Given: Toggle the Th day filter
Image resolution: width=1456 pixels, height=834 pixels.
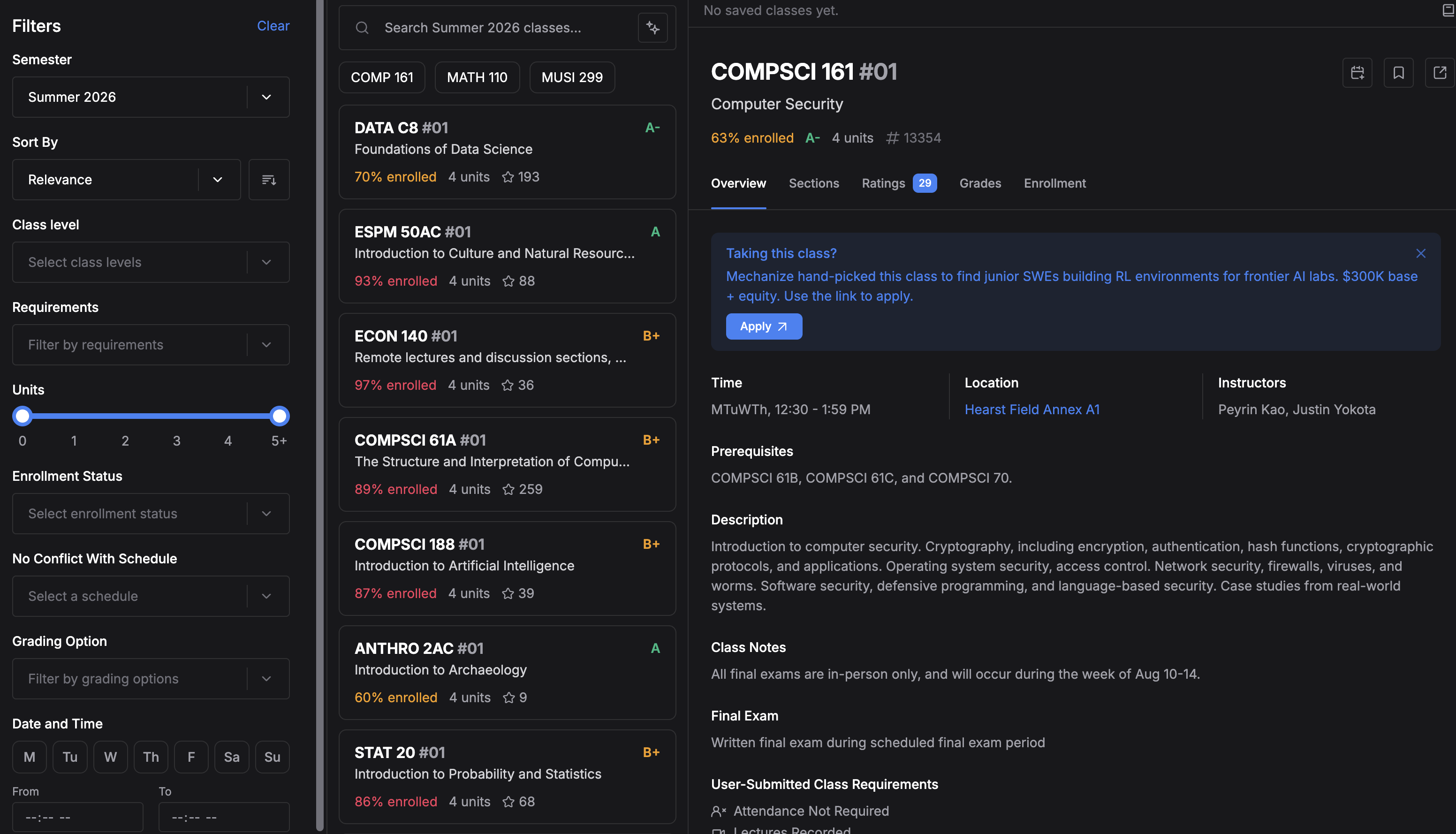Looking at the screenshot, I should (151, 757).
